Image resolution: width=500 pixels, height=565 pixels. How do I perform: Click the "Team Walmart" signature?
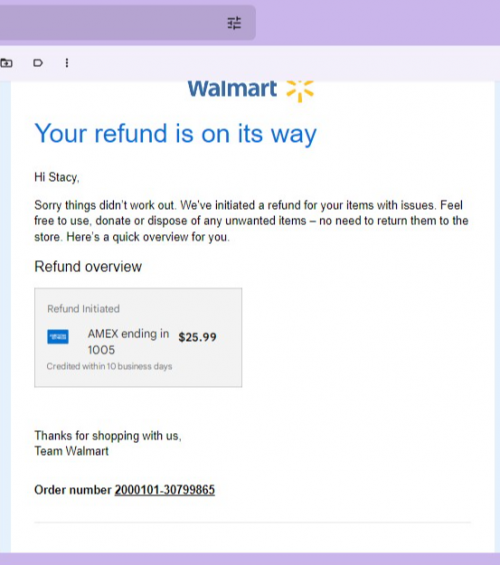[x=71, y=451]
